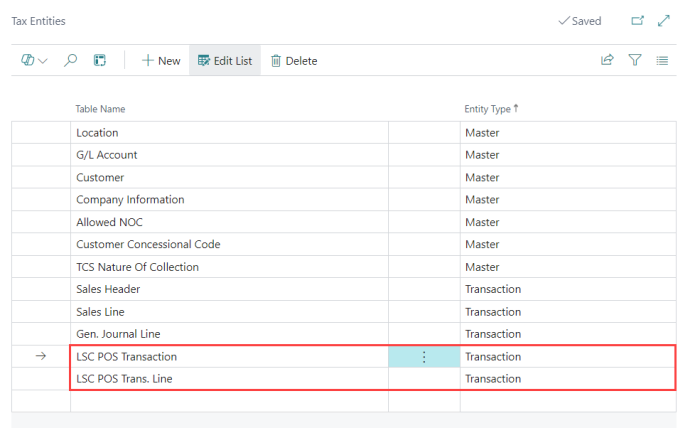Open the filter pane icon
Image resolution: width=700 pixels, height=428 pixels.
(x=635, y=60)
